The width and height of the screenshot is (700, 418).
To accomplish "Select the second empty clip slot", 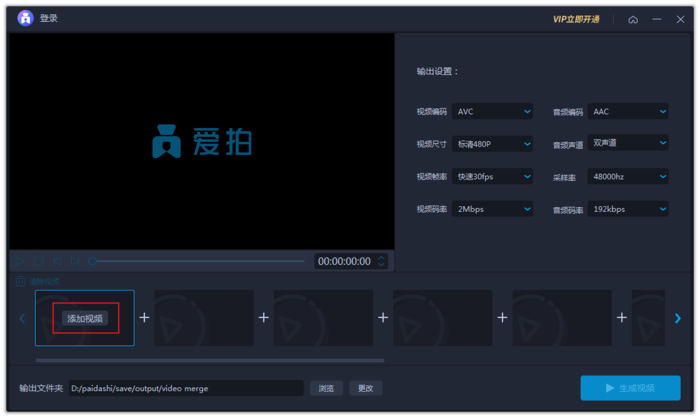I will (204, 318).
